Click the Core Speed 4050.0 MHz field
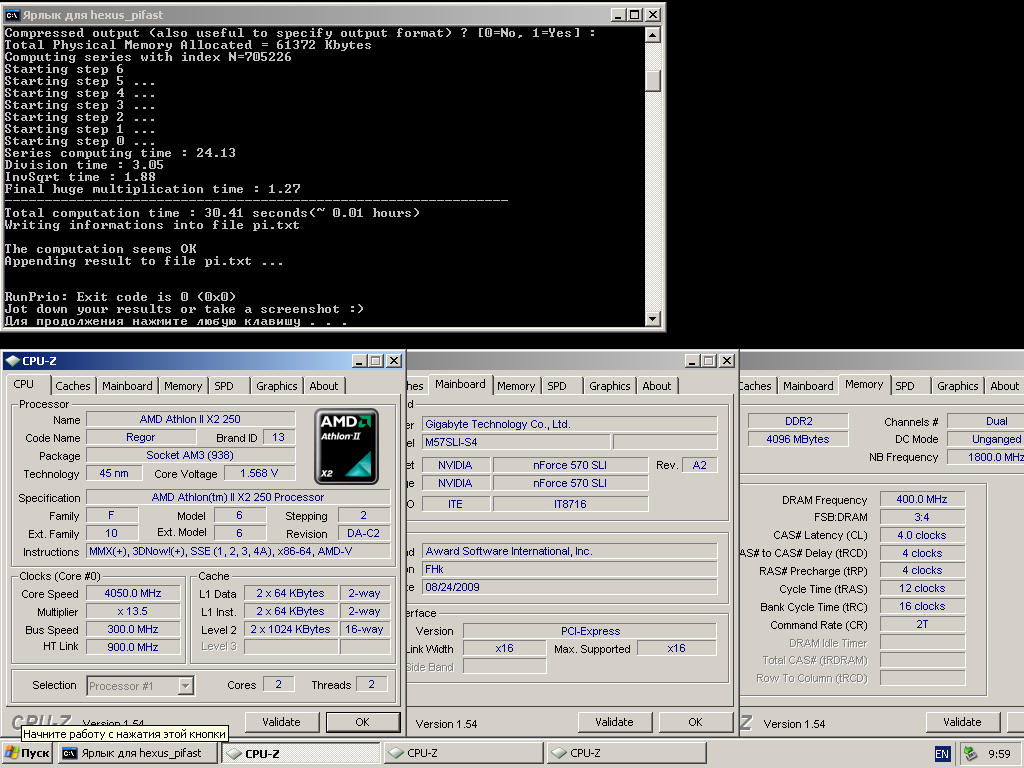1024x768 pixels. pyautogui.click(x=133, y=593)
